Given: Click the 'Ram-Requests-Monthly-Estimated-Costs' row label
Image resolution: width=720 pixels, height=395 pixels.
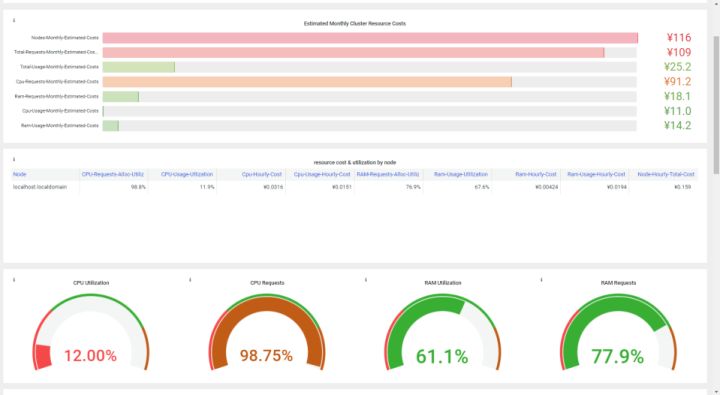Looking at the screenshot, I should pos(56,96).
